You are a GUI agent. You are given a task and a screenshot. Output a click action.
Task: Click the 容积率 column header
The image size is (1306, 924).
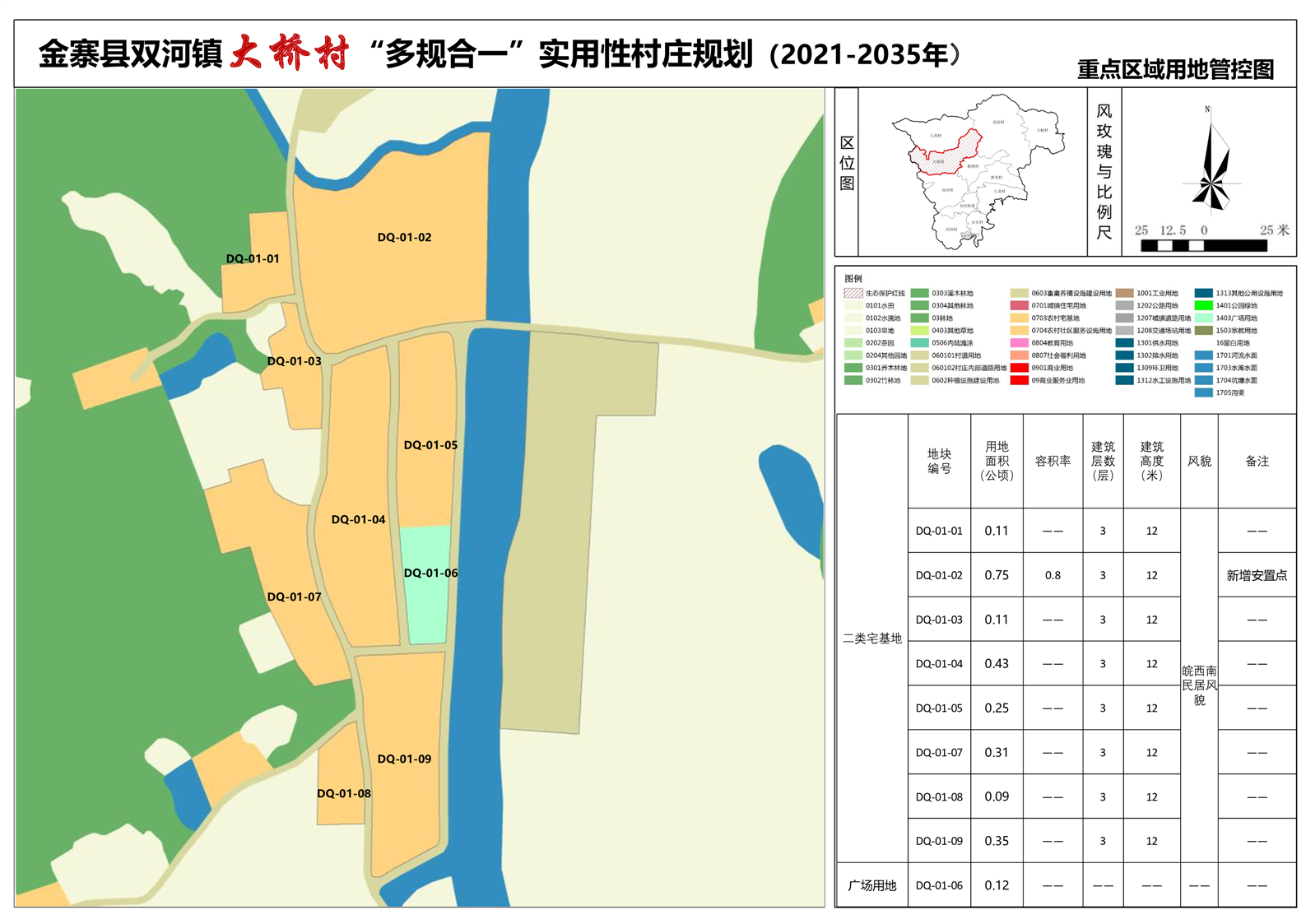pyautogui.click(x=1053, y=461)
